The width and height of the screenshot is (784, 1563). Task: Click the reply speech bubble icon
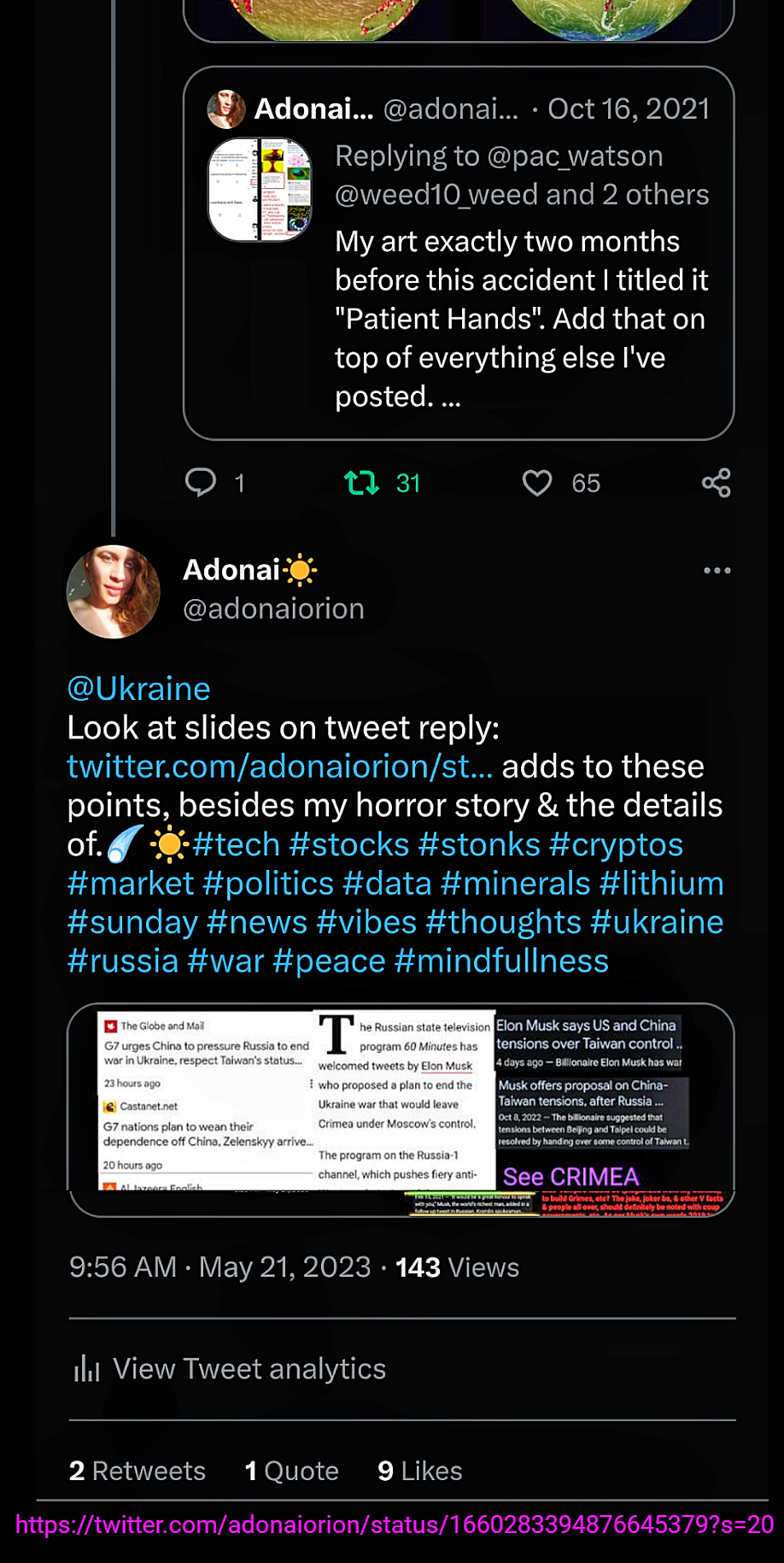tap(201, 483)
